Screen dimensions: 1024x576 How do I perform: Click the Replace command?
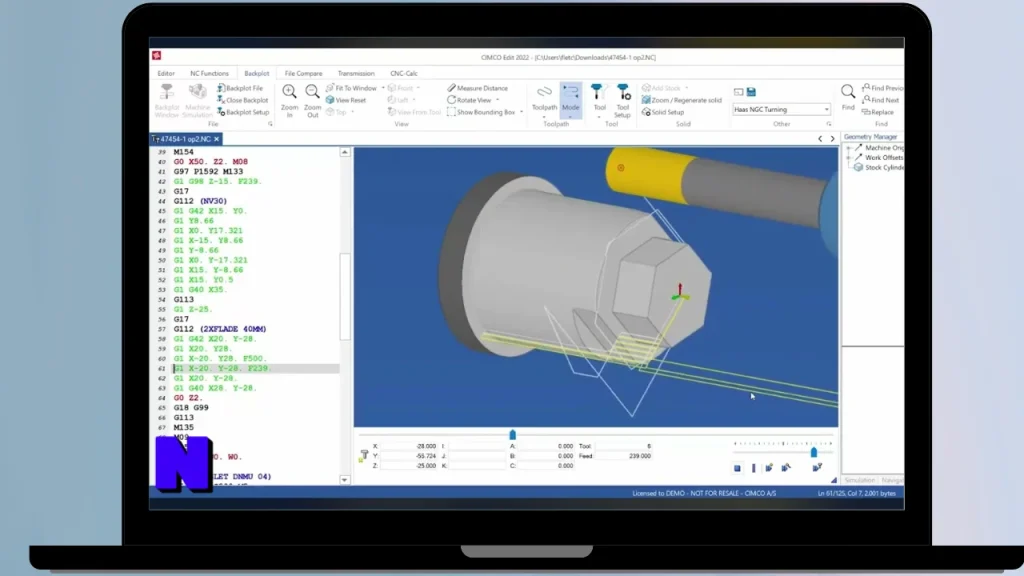click(878, 112)
